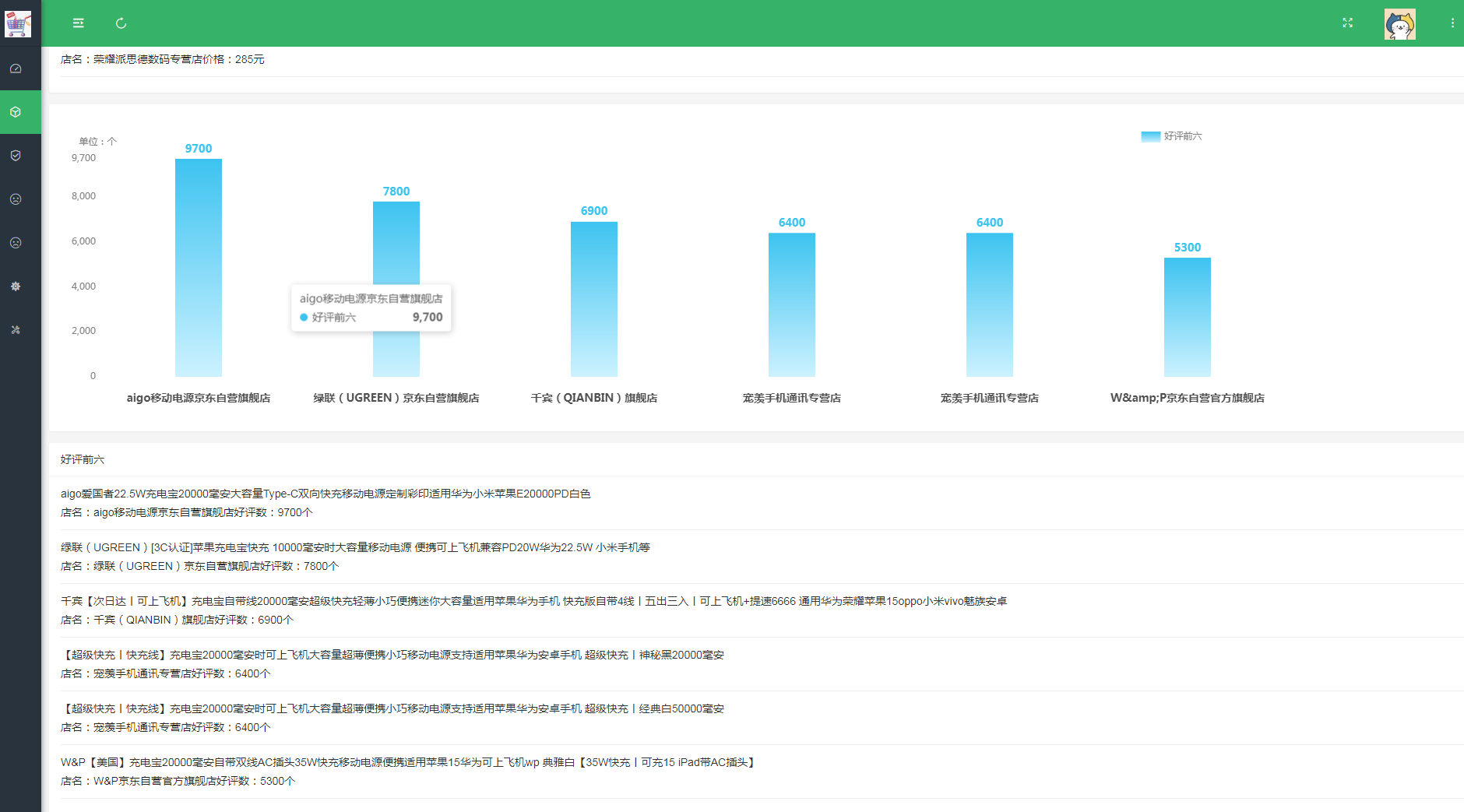
Task: Click the 好评数：6900个 store line
Action: pyautogui.click(x=178, y=620)
